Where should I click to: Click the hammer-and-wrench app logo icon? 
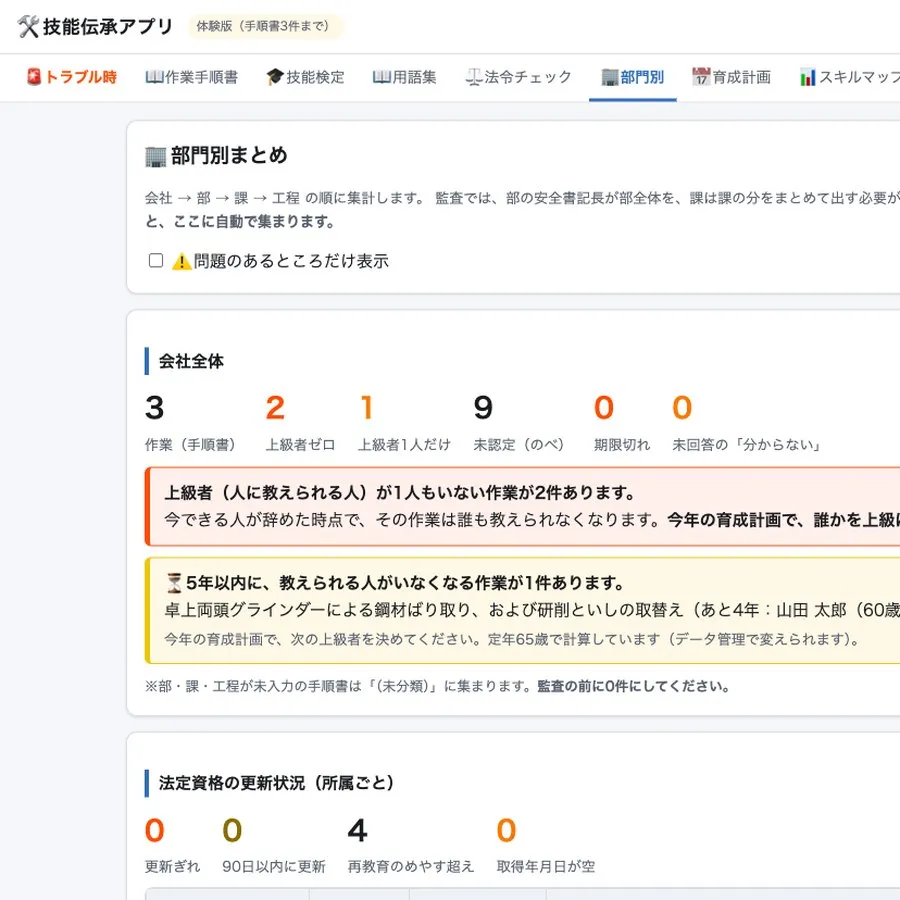pyautogui.click(x=28, y=26)
